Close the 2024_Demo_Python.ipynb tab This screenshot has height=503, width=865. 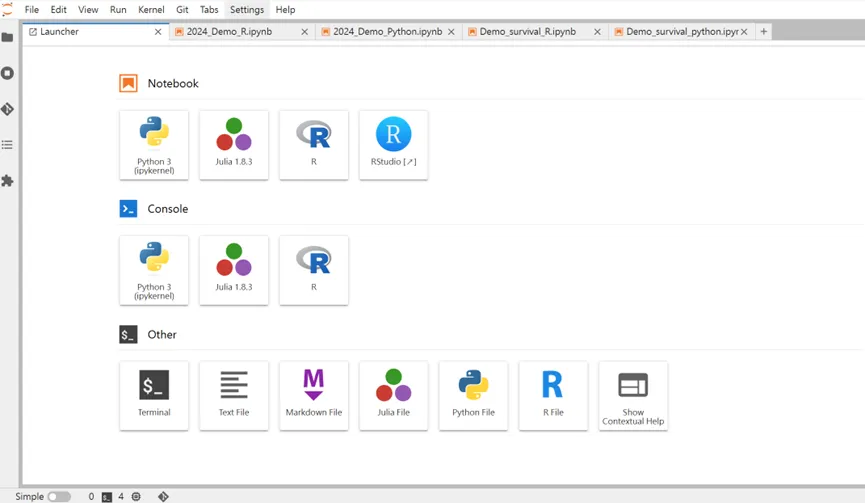click(x=451, y=32)
